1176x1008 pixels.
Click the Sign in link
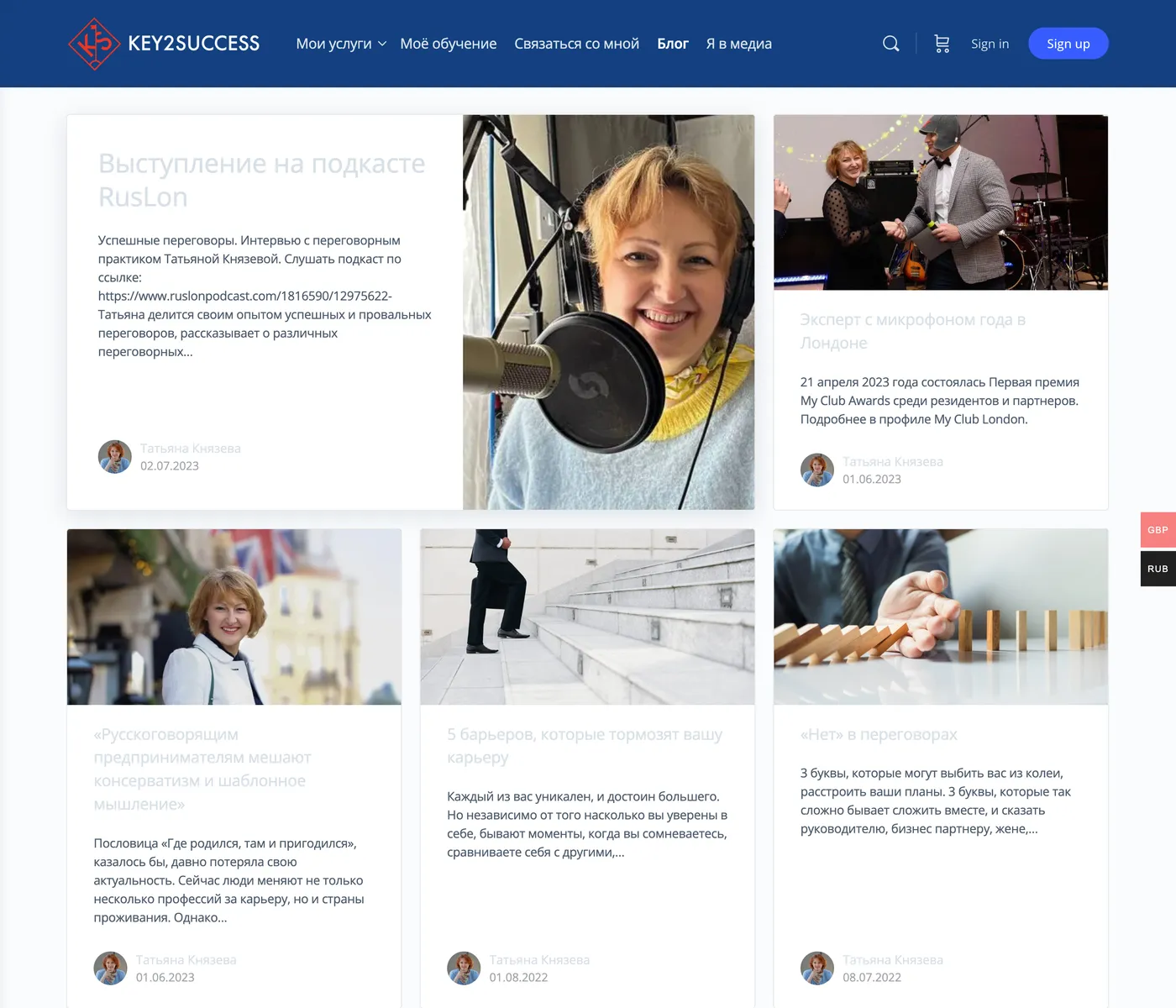pyautogui.click(x=990, y=44)
